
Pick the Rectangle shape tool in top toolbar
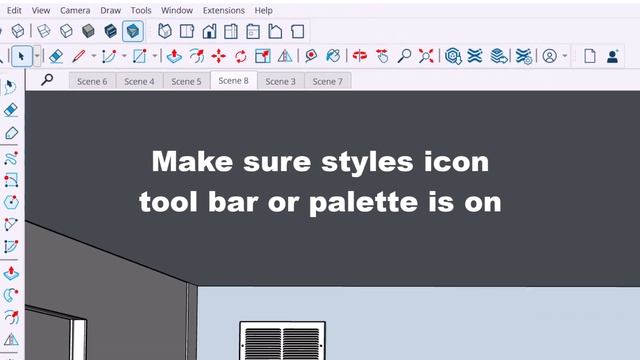tap(140, 56)
